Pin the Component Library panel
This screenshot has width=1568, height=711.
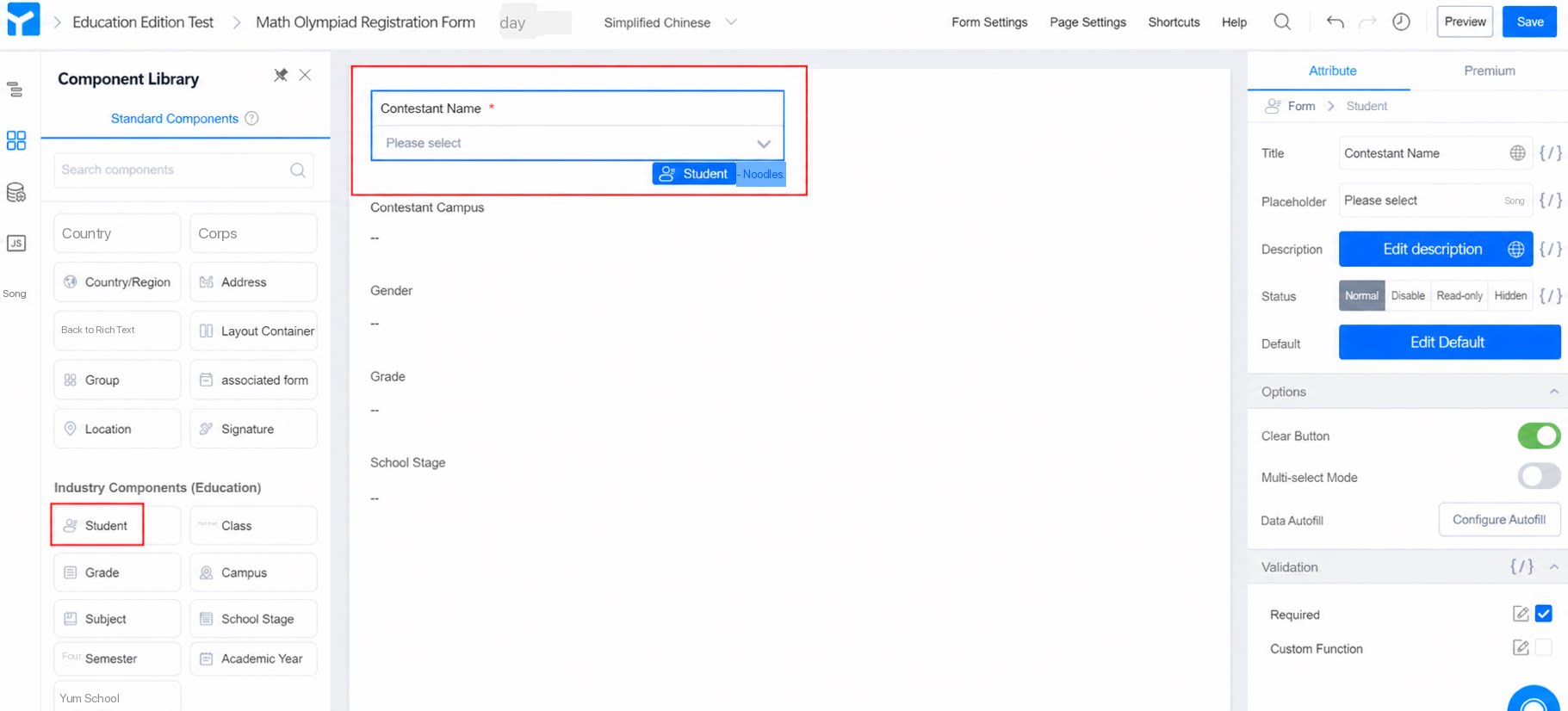tap(281, 76)
